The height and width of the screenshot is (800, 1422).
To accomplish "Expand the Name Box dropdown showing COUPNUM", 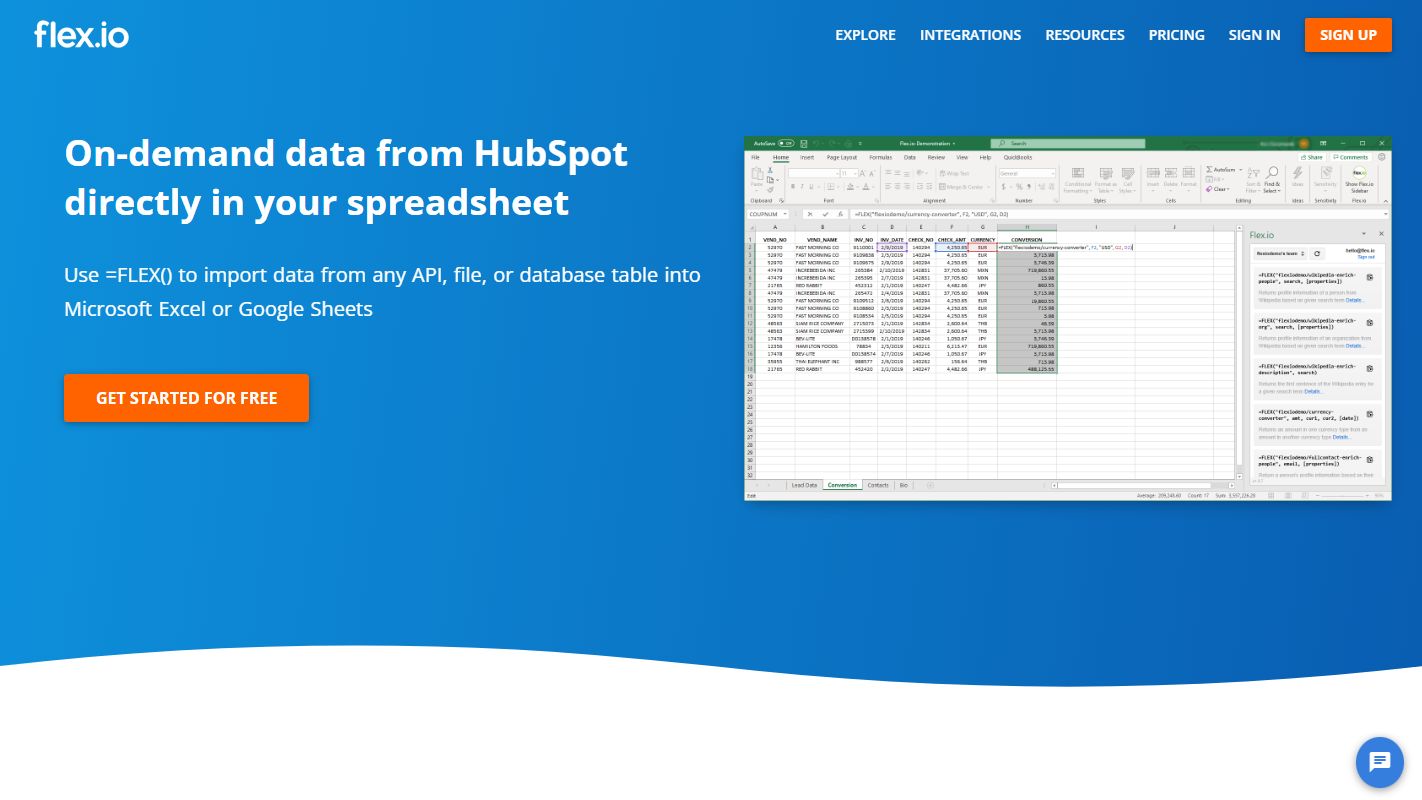I will [x=785, y=214].
